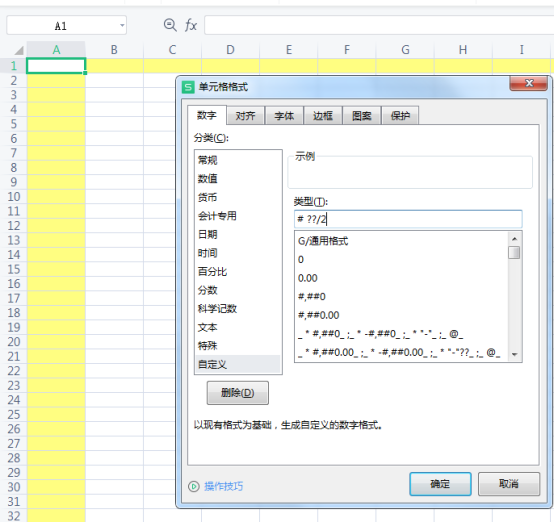
Task: Select row 1 header
Action: click(13, 66)
